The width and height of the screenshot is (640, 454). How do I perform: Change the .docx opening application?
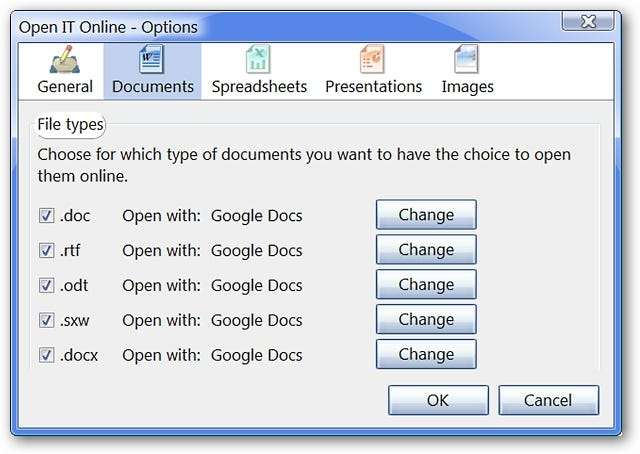[x=426, y=355]
